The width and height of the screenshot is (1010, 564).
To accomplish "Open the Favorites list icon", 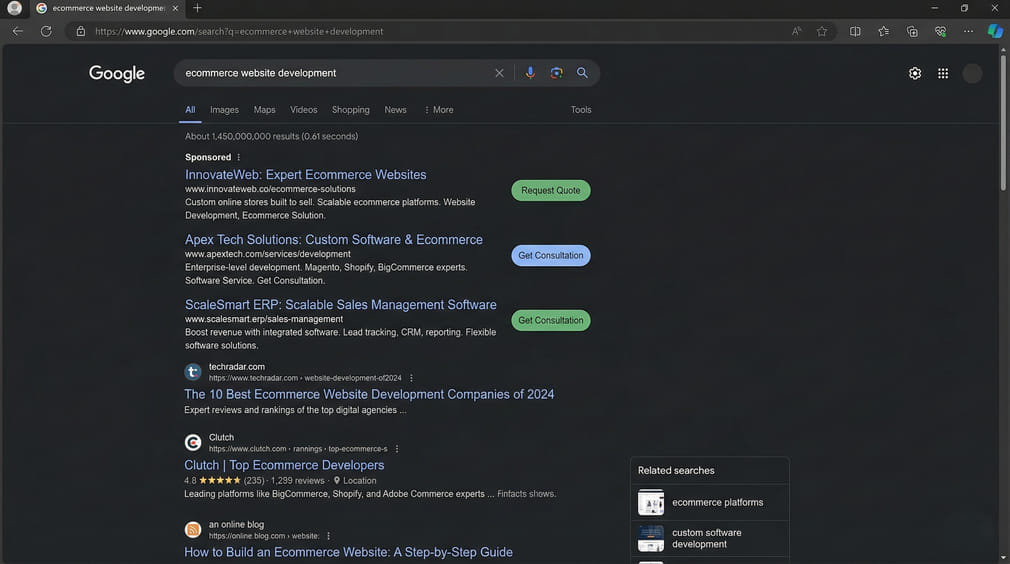I will (x=884, y=31).
